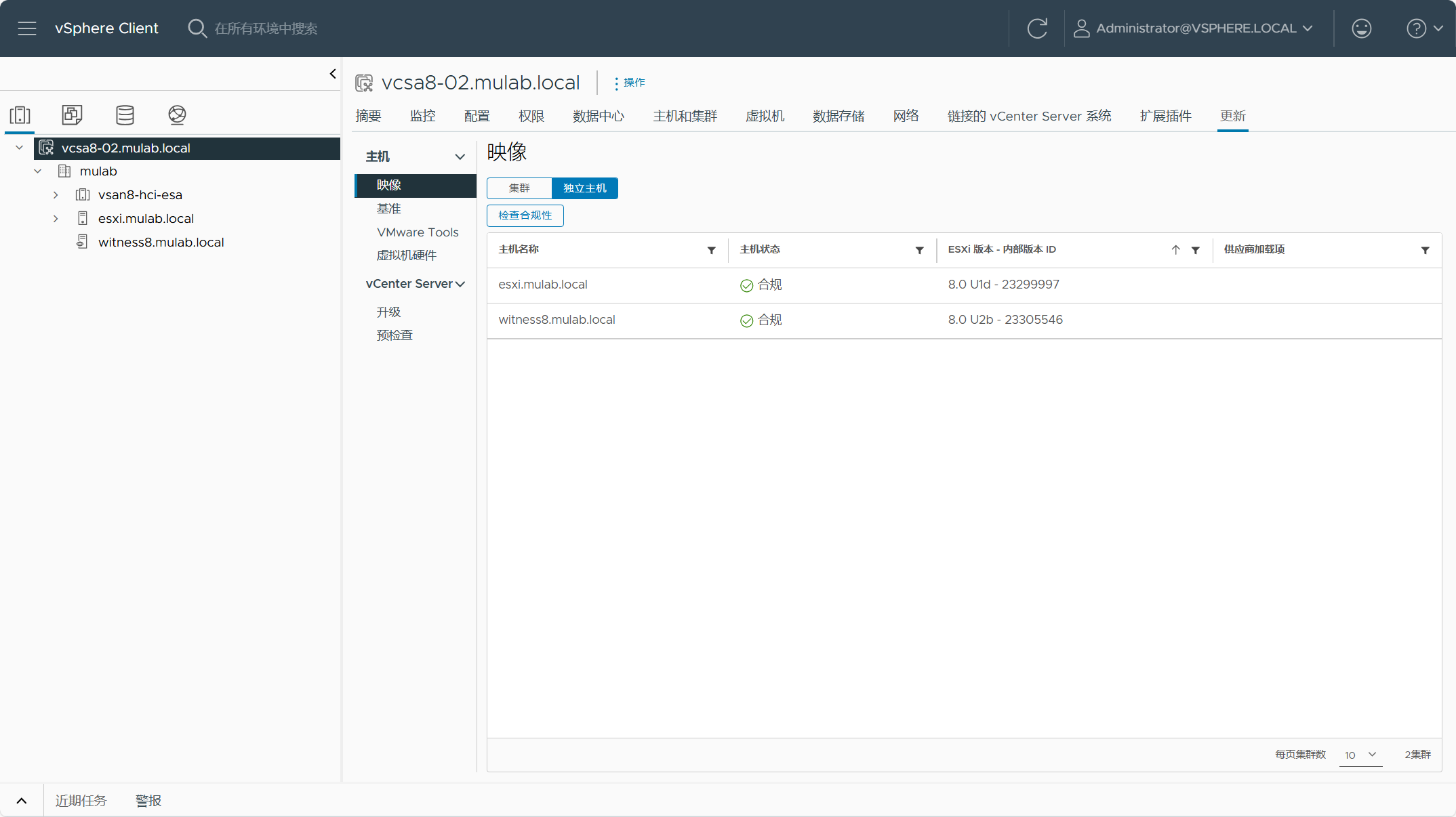Switch to Hosts and Clusters inventory view icon

[x=20, y=114]
